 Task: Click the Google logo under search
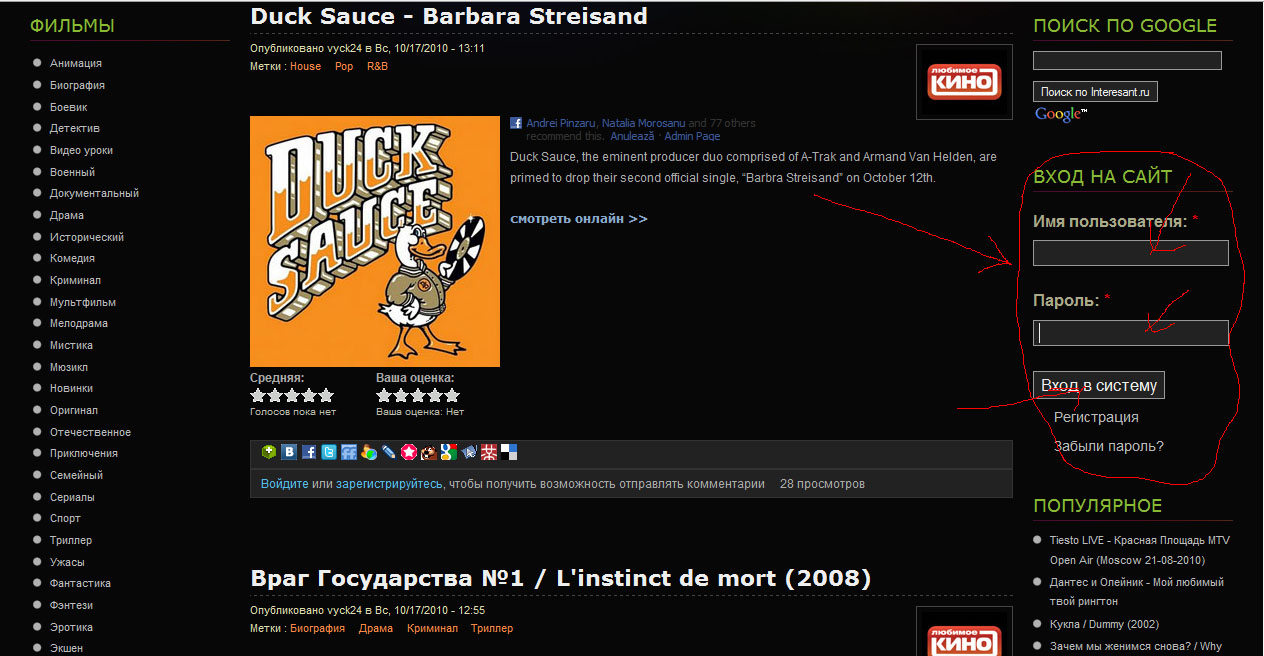click(1060, 115)
